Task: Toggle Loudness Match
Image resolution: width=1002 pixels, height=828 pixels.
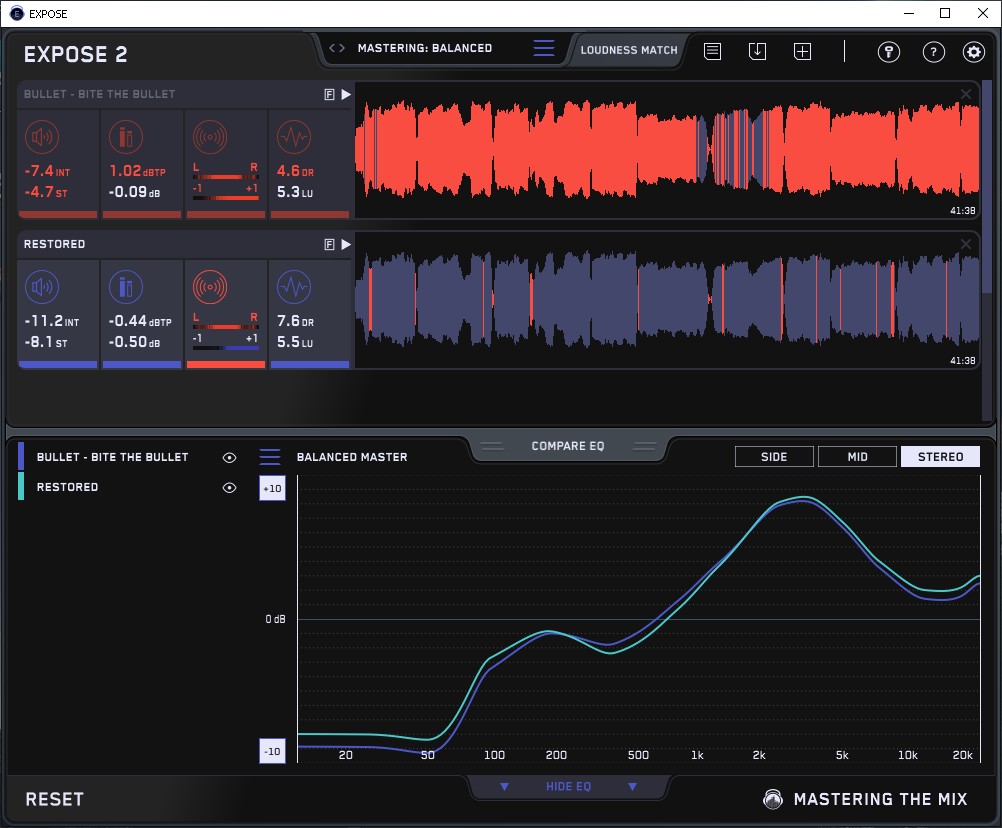Action: pyautogui.click(x=628, y=49)
